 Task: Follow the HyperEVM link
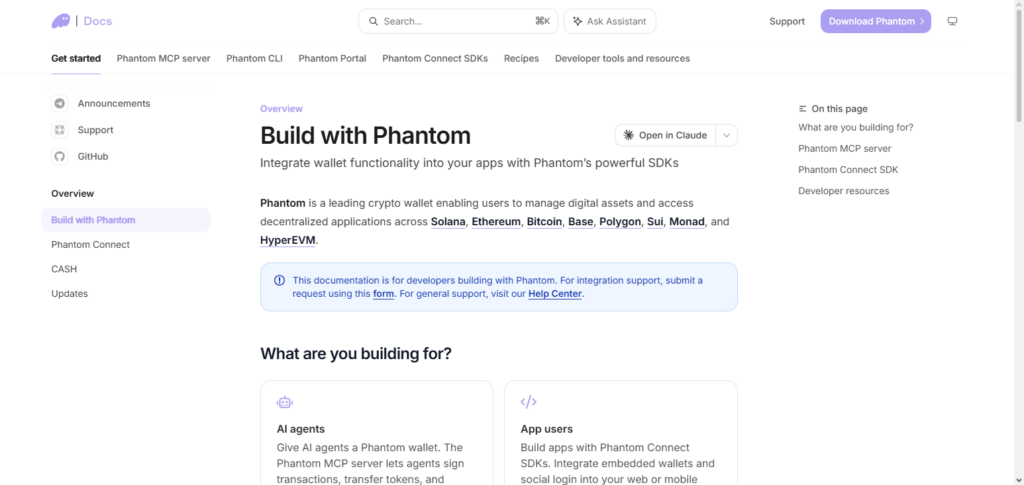click(x=288, y=240)
